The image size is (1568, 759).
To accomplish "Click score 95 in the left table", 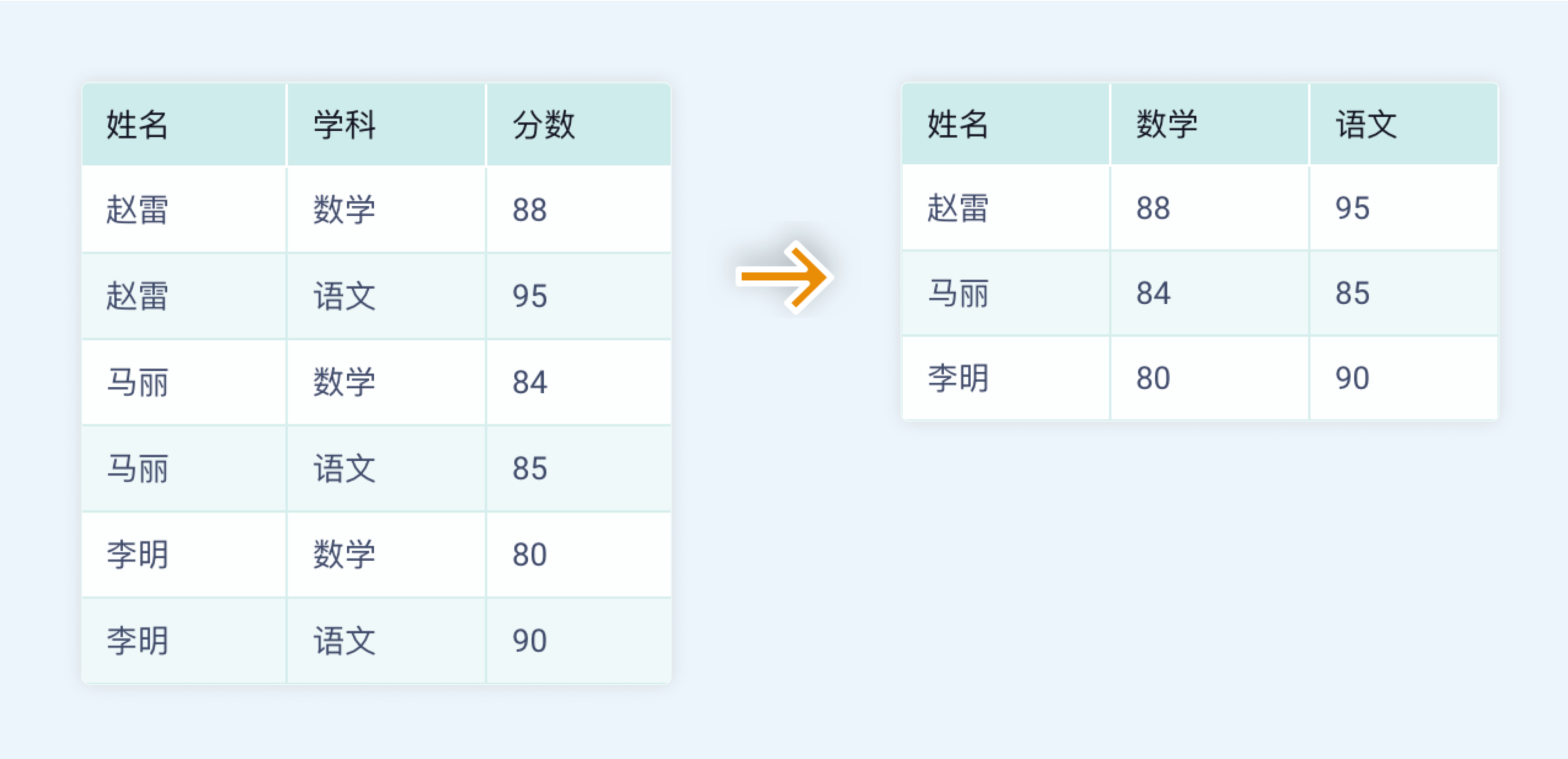I will click(x=530, y=296).
